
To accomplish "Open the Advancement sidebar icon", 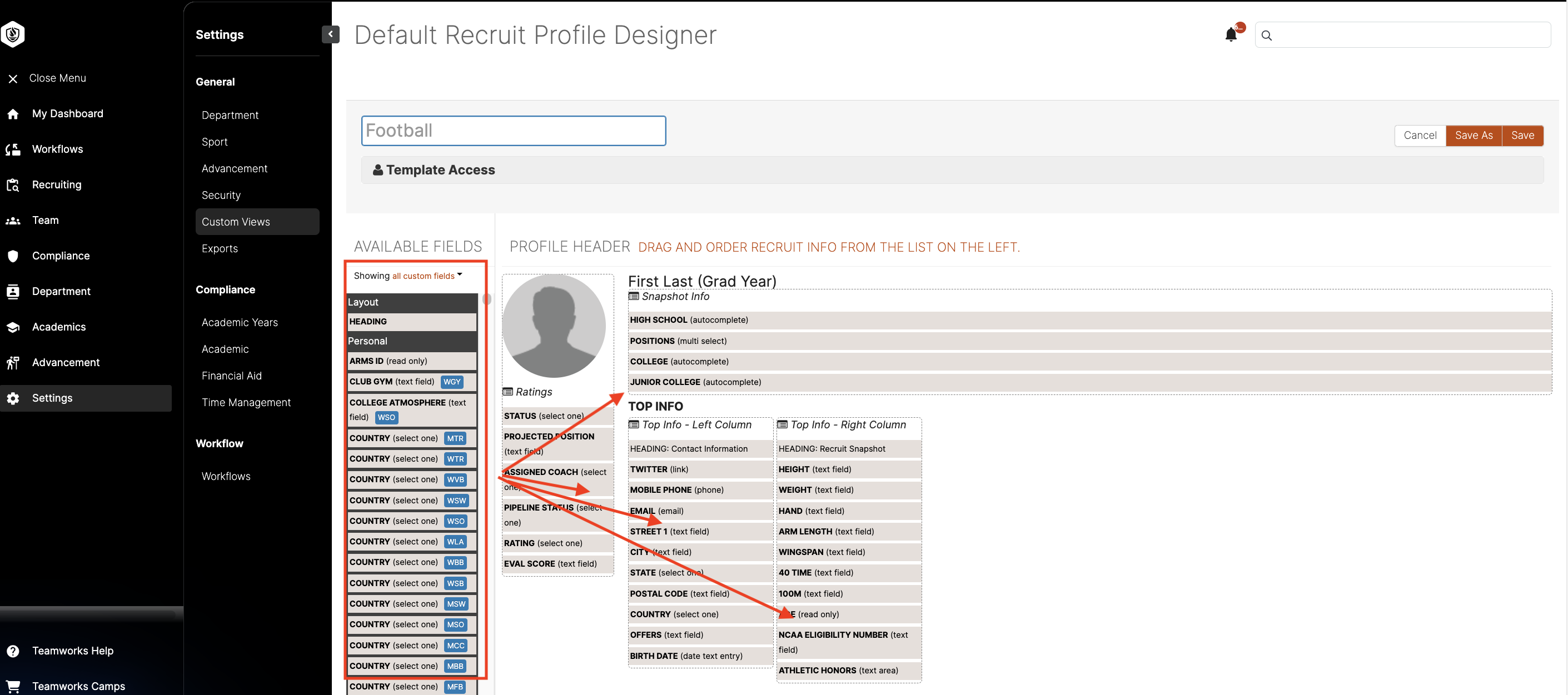I will tap(13, 363).
